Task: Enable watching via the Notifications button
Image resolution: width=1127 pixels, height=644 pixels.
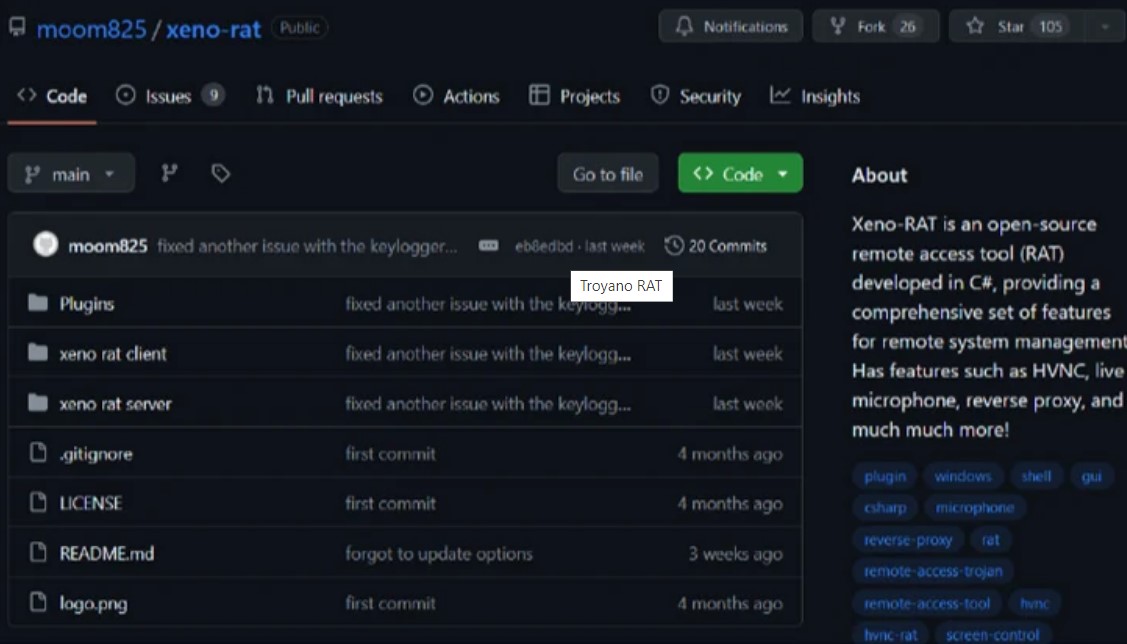Action: 731,26
